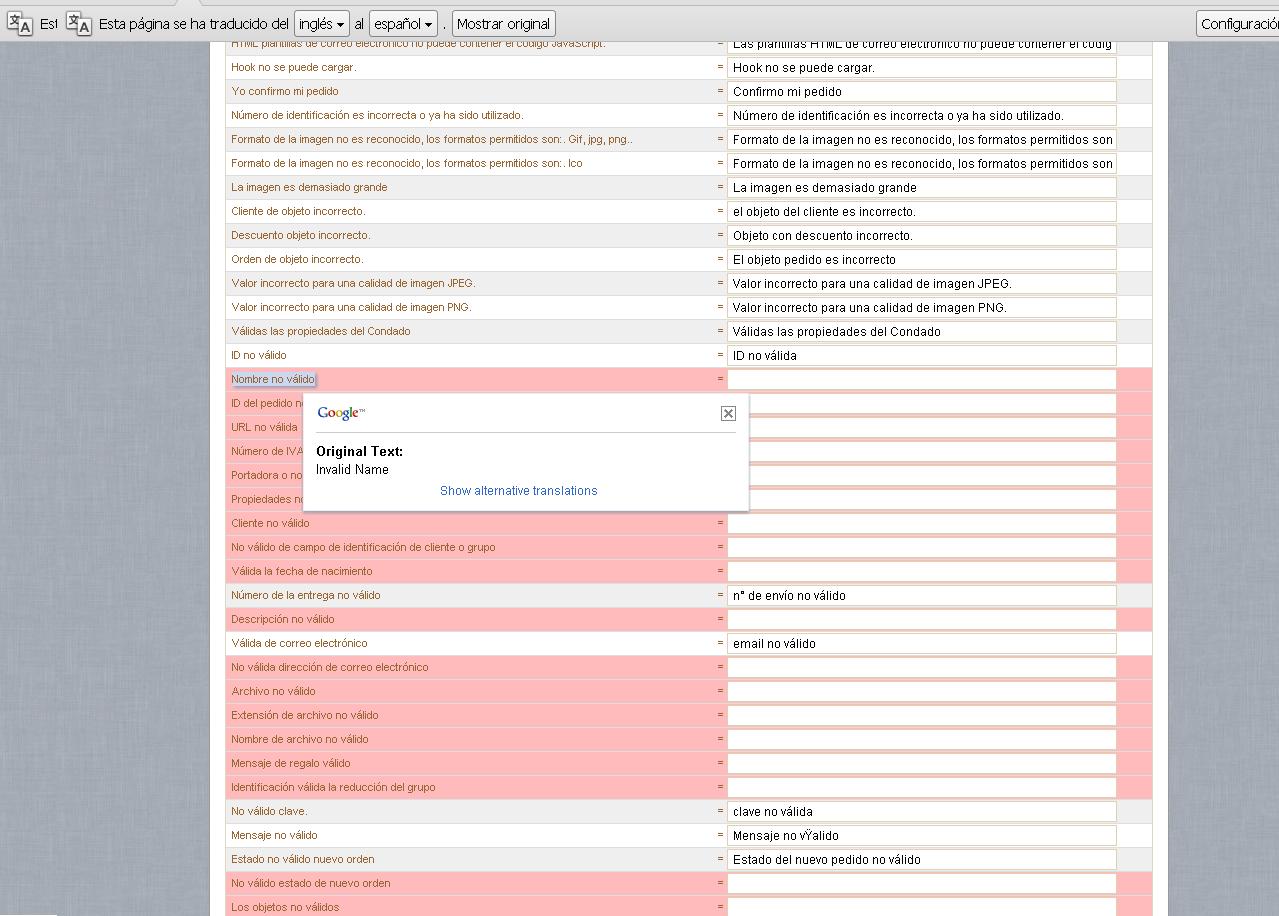The image size is (1279, 916).
Task: Click 'Show alternative translations' link
Action: coord(519,491)
